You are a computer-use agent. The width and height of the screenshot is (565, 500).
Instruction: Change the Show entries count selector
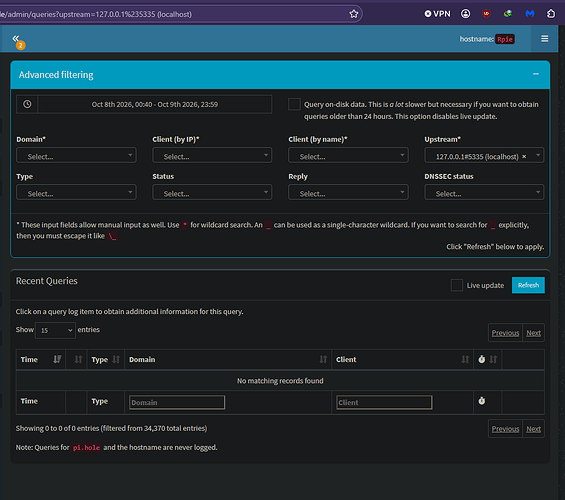pos(55,330)
